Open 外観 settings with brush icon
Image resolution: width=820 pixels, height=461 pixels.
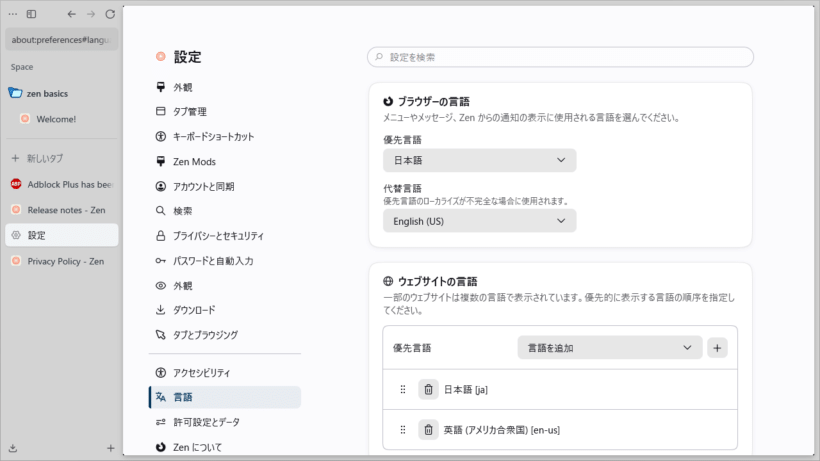[225, 87]
